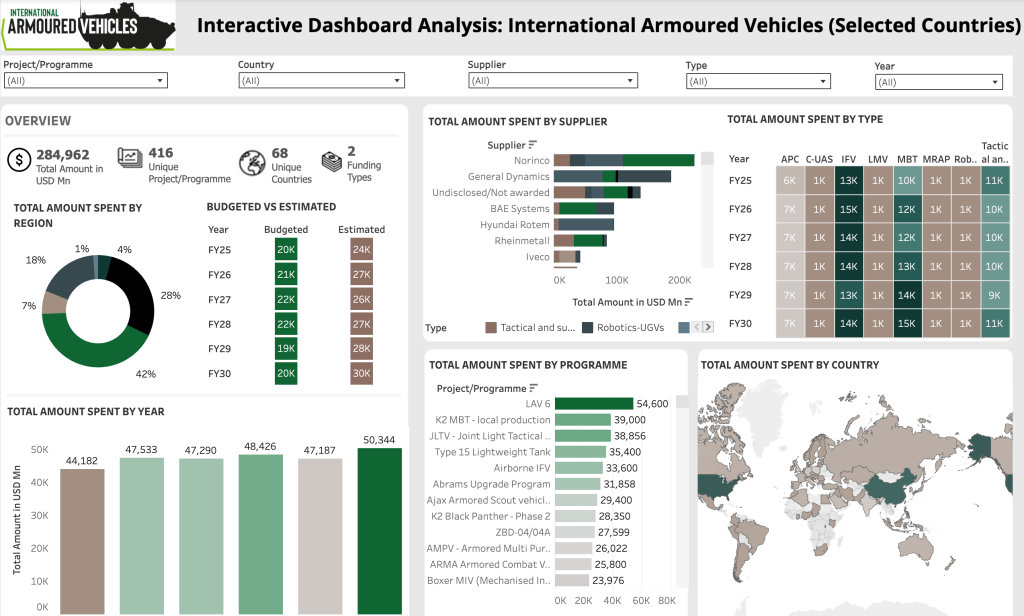This screenshot has height=616, width=1024.
Task: Click the FY30 MBT 15K heatmap cell
Action: point(906,323)
